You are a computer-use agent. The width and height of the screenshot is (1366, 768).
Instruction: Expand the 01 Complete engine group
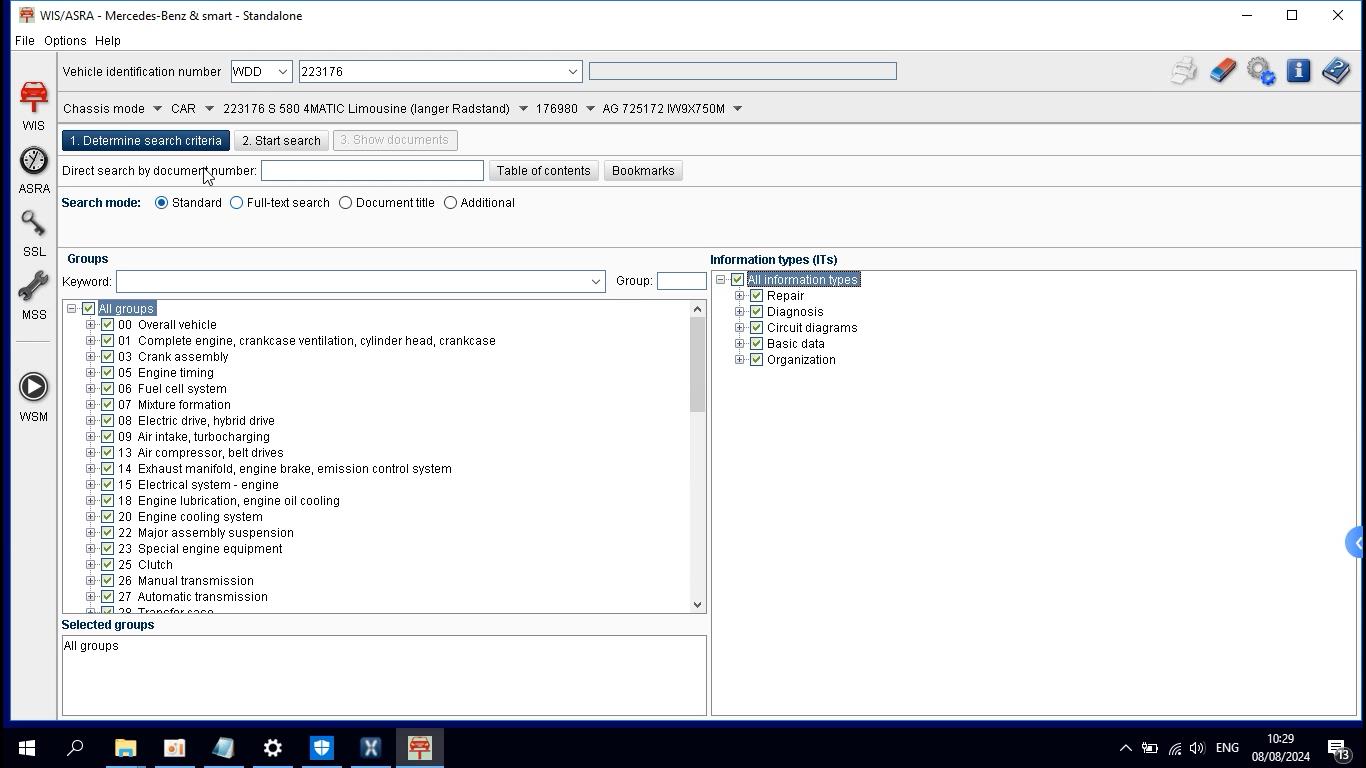91,341
